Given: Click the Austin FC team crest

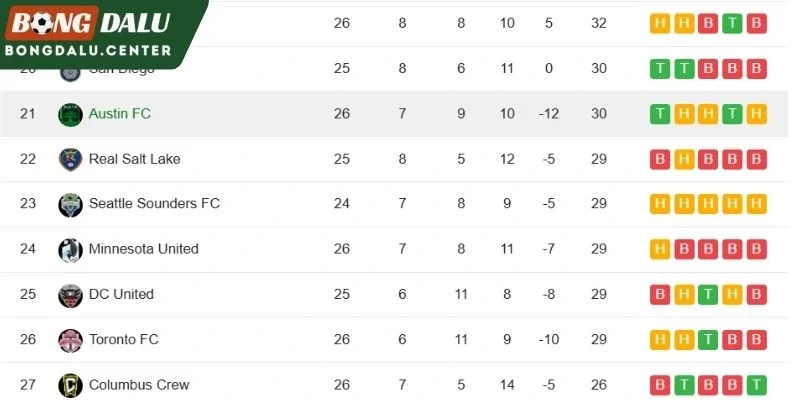Looking at the screenshot, I should point(70,114).
